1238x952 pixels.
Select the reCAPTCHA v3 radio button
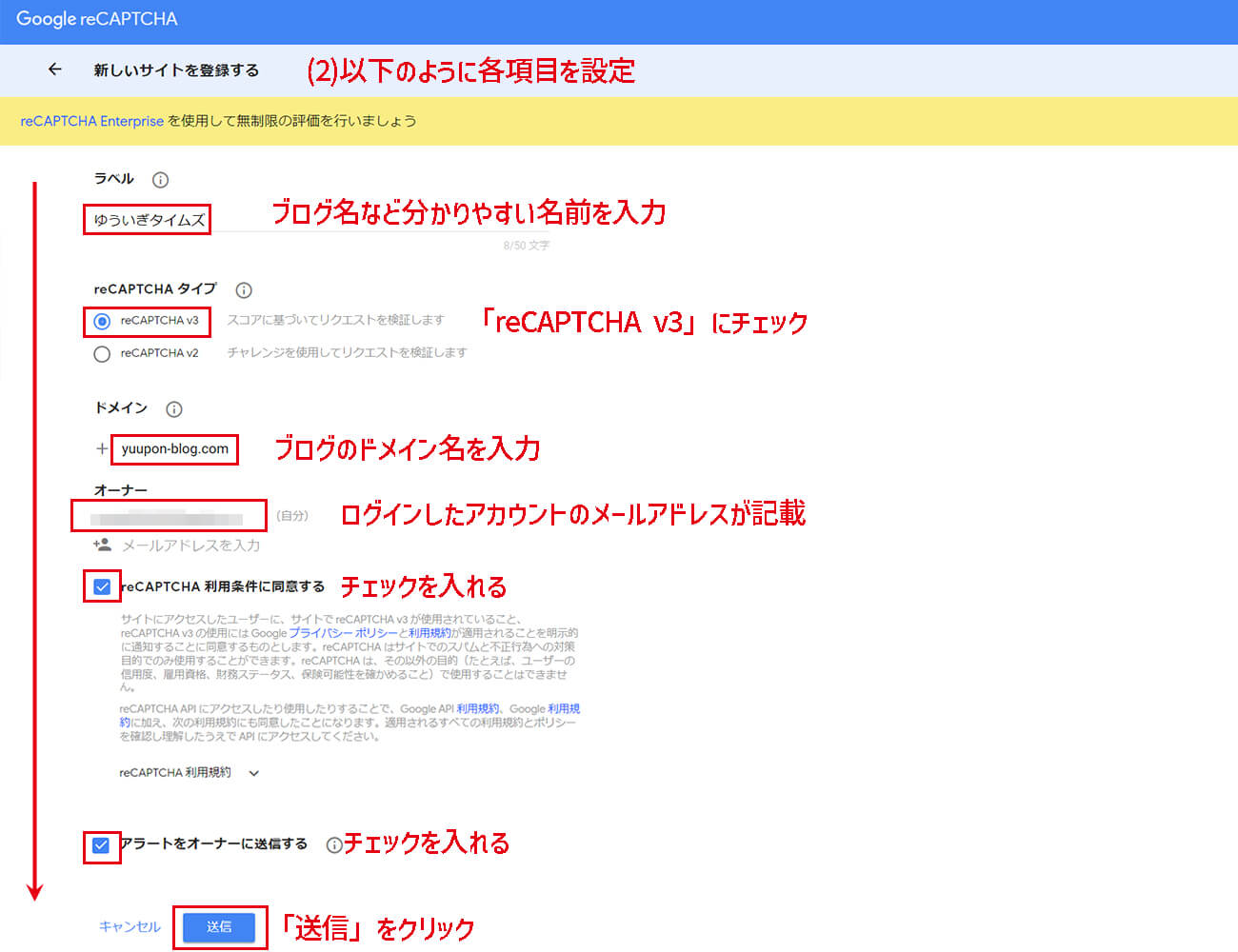tap(102, 322)
